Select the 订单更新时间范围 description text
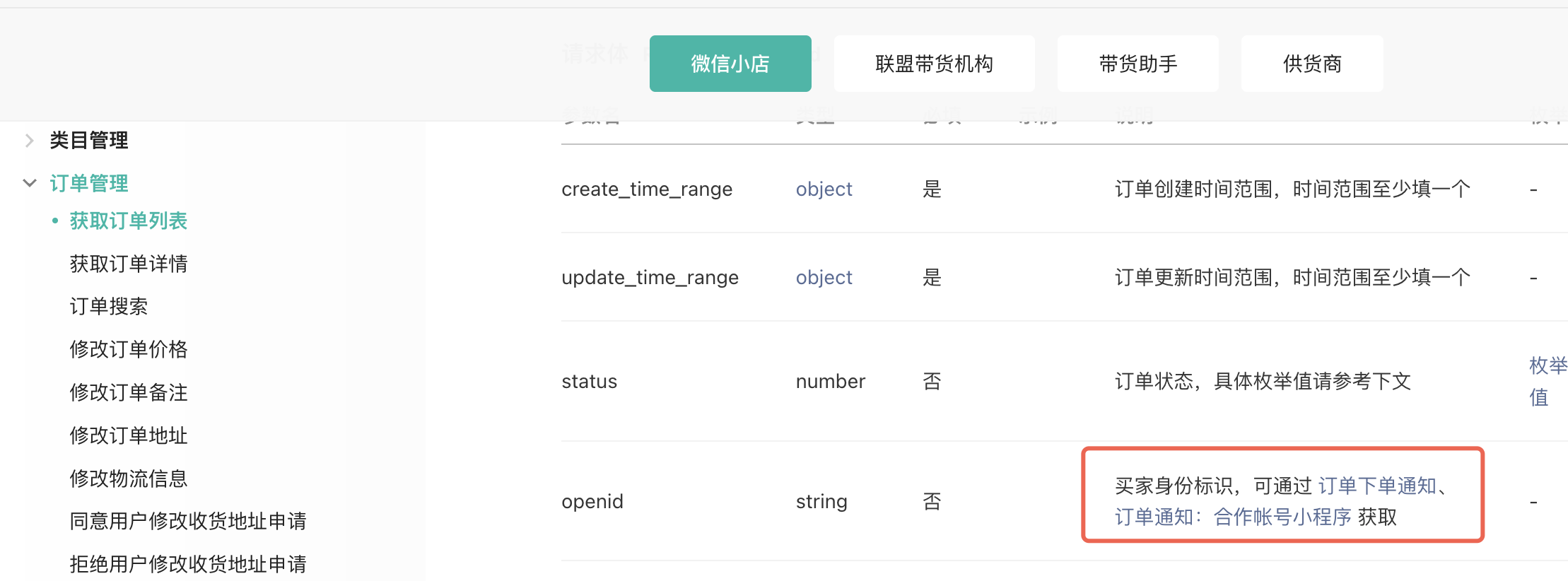 pyautogui.click(x=1292, y=278)
